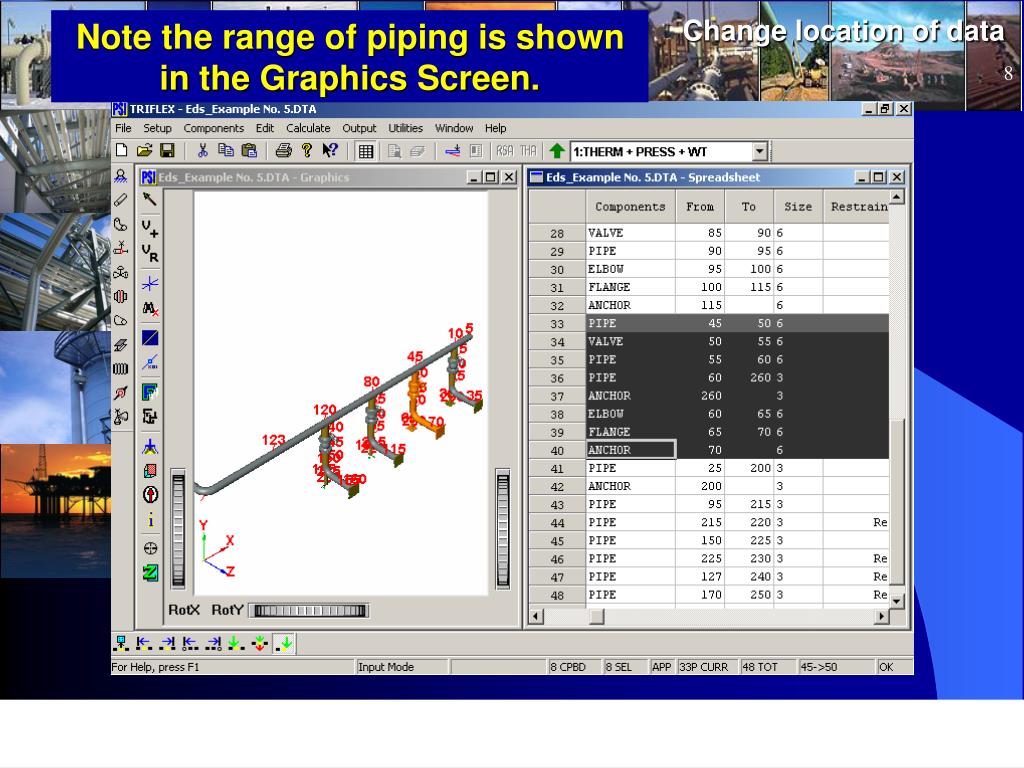Click the blue axes icon
This screenshot has width=1024, height=768.
(150, 283)
